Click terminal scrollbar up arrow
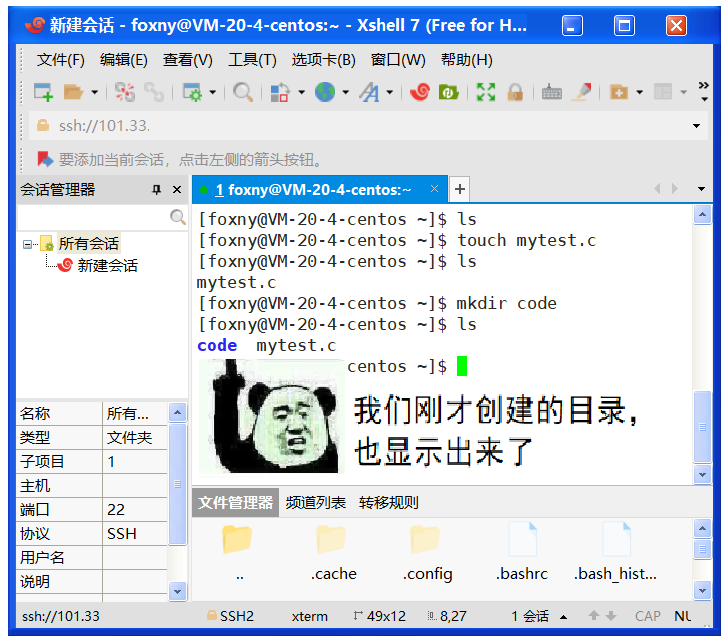The image size is (726, 639). tap(702, 214)
